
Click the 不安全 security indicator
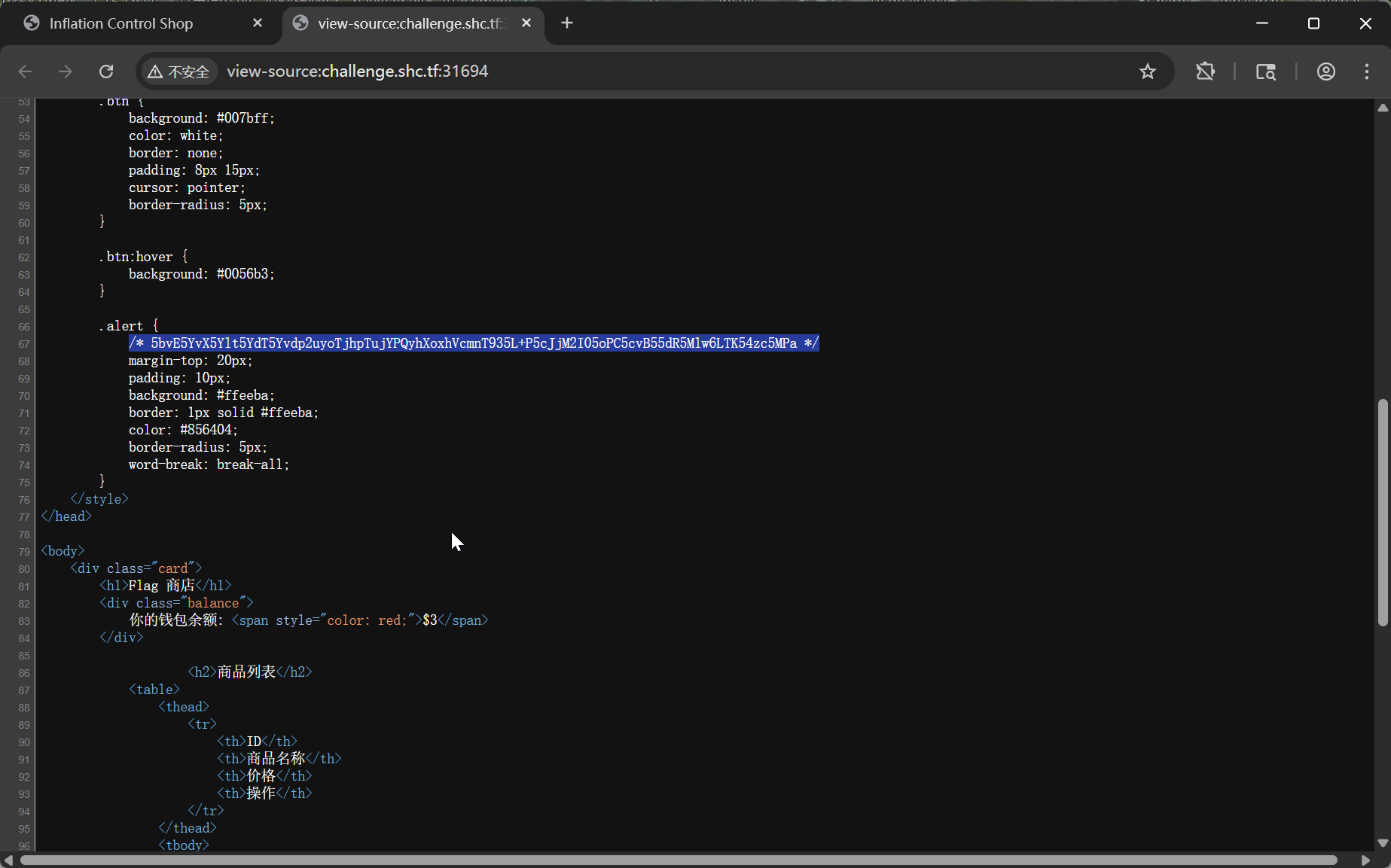[179, 72]
